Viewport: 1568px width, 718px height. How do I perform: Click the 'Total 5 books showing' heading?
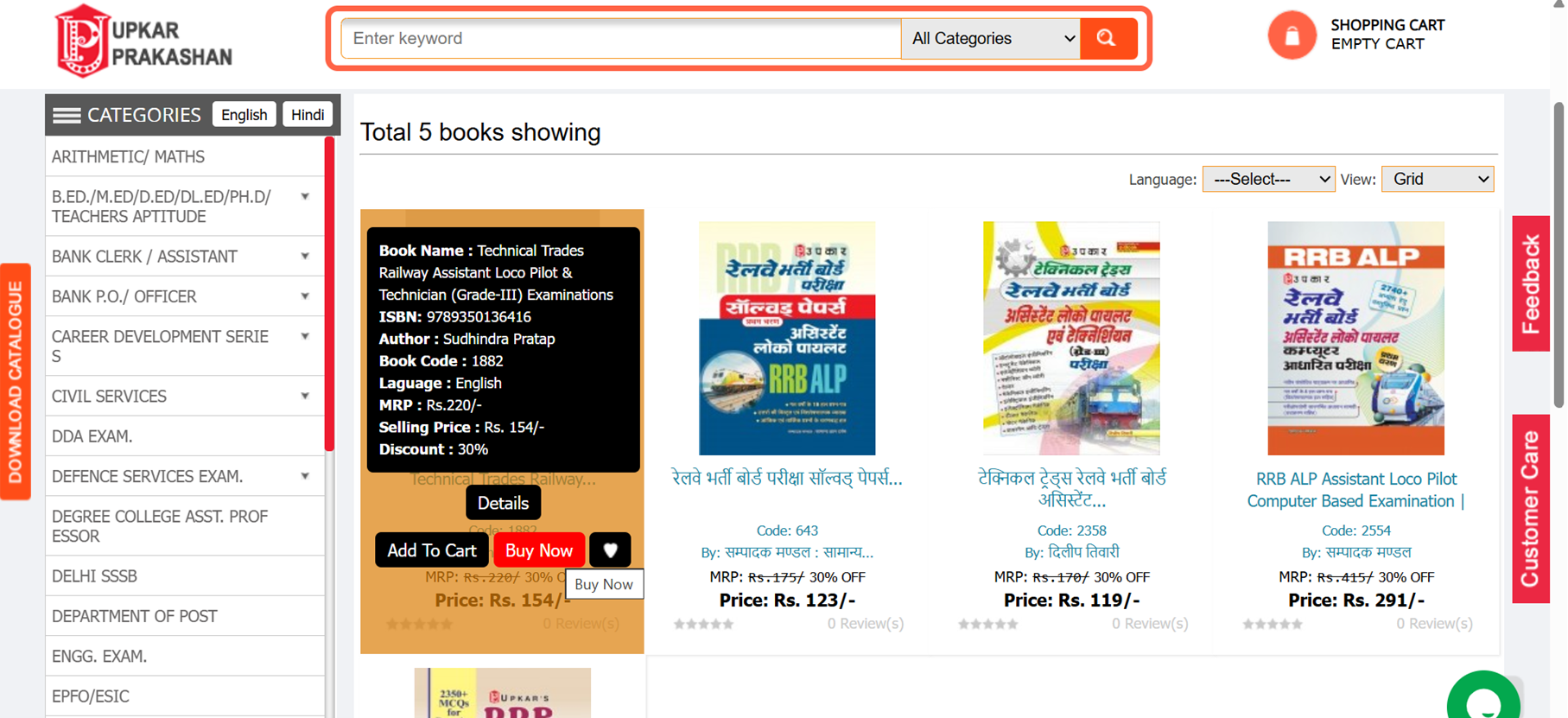(x=480, y=132)
